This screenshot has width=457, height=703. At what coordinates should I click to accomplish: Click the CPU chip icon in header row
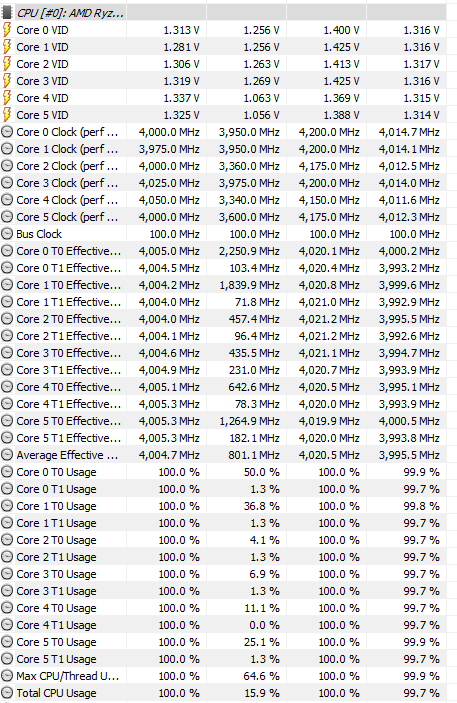coord(7,13)
